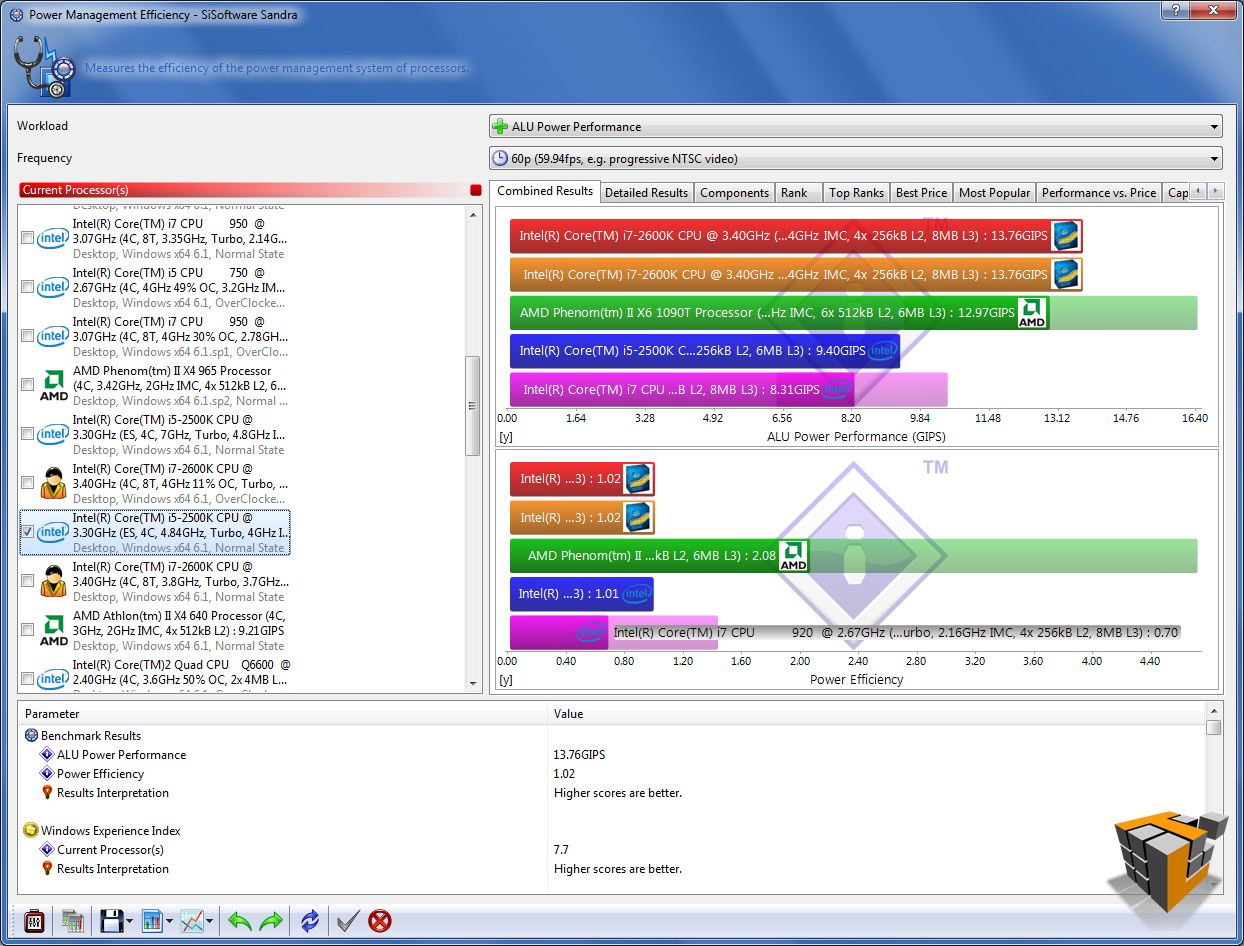Click the Benchmark Results globe icon
The width and height of the screenshot is (1244, 946).
click(31, 736)
